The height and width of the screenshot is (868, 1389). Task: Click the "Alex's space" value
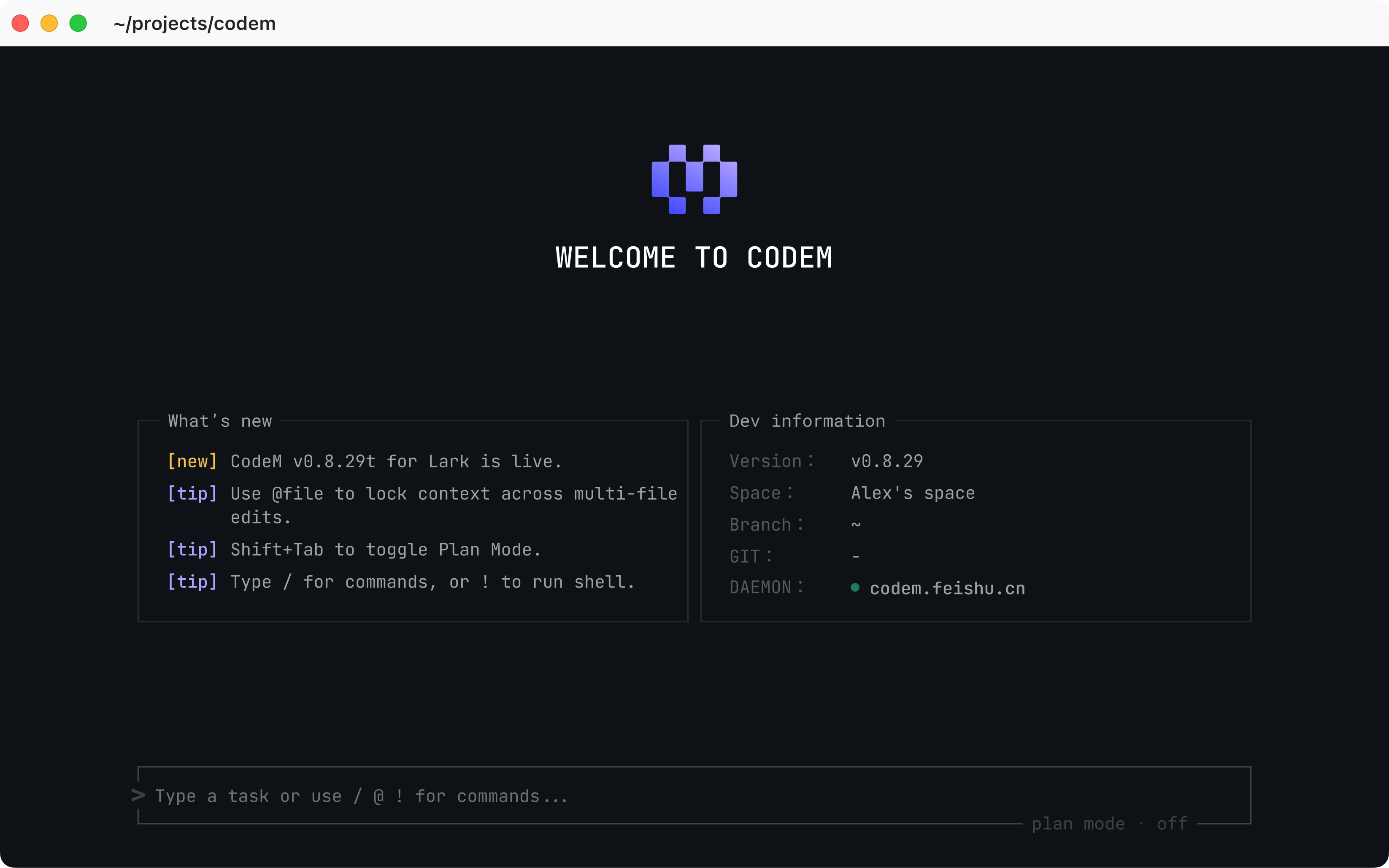tap(913, 493)
